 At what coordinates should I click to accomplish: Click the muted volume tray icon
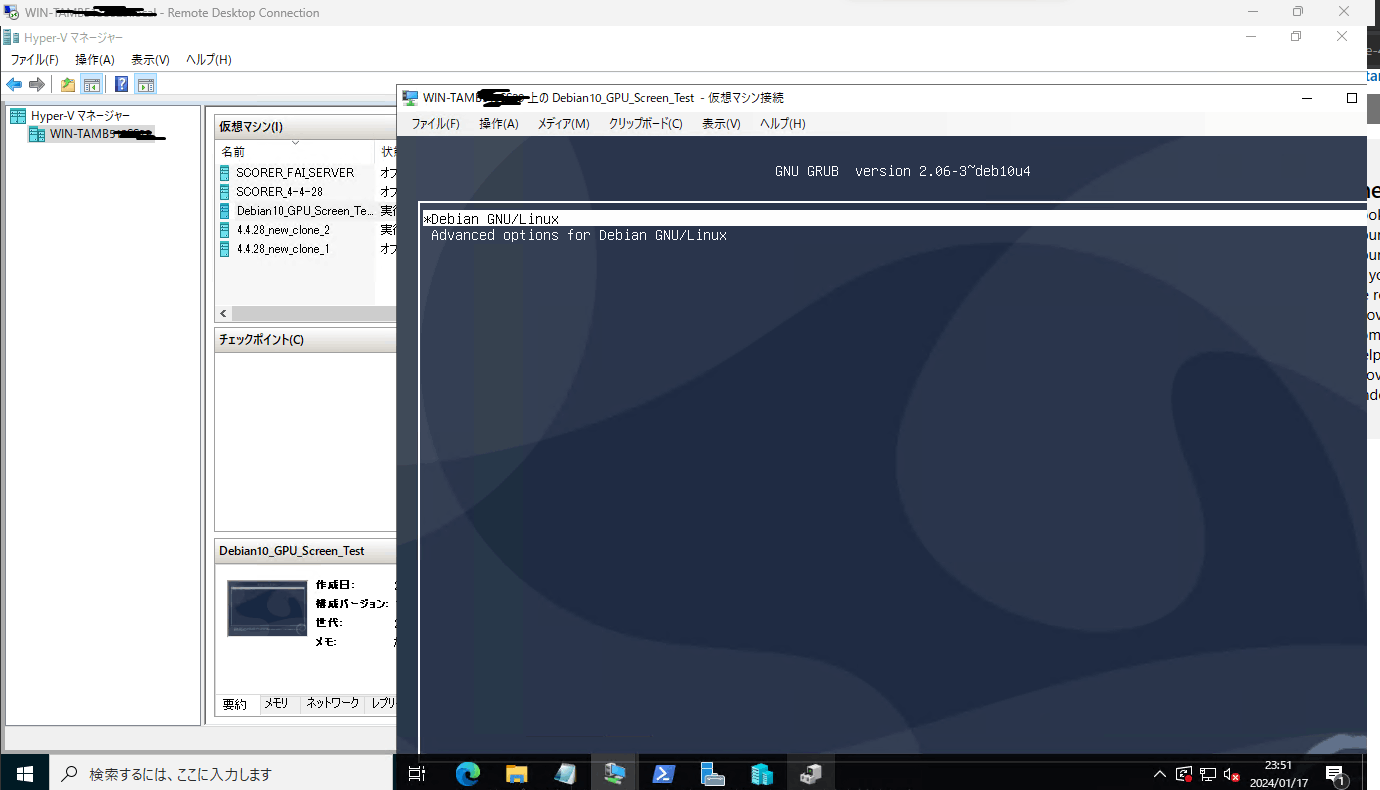(1232, 774)
